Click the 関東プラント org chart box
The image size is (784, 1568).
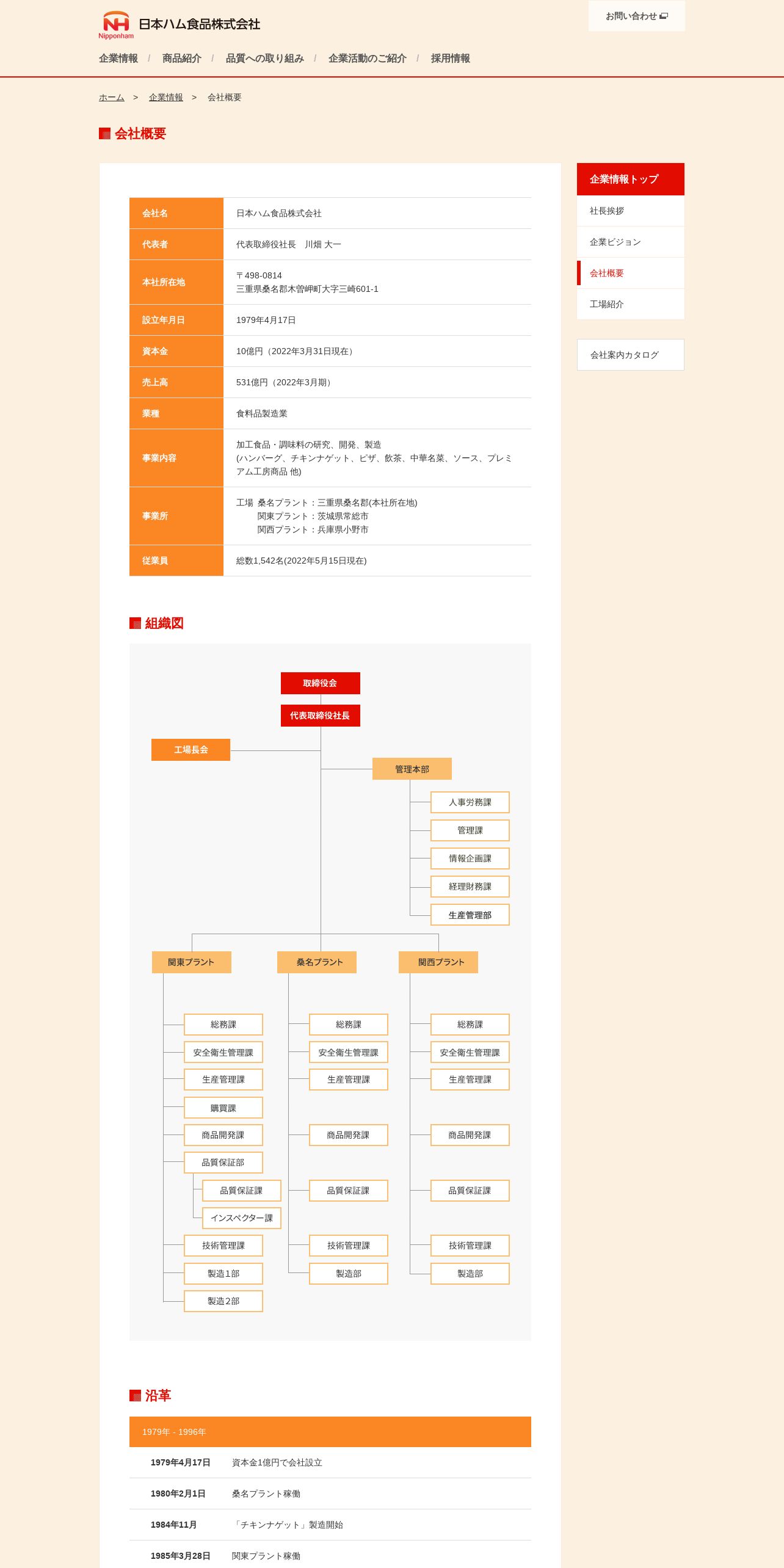192,962
